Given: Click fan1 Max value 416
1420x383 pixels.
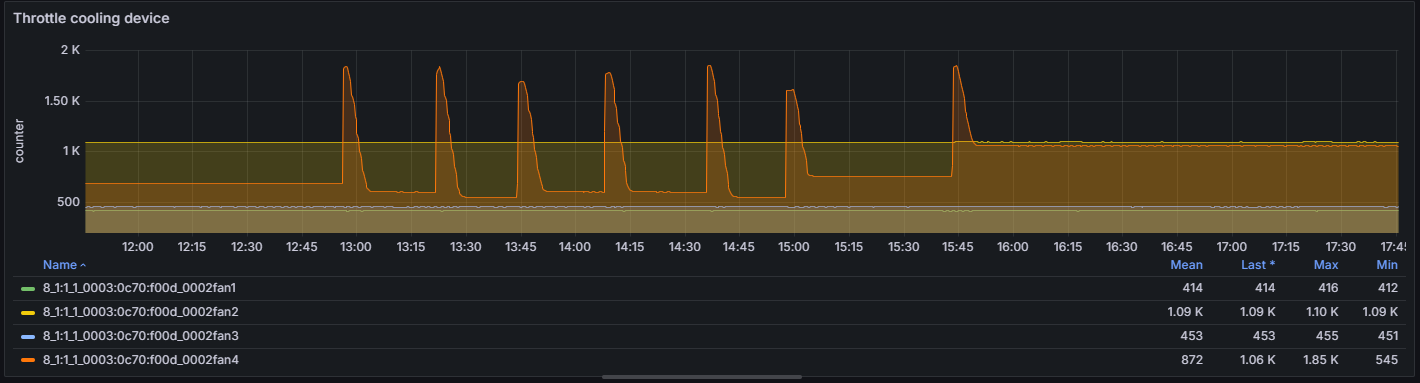Looking at the screenshot, I should (1328, 288).
